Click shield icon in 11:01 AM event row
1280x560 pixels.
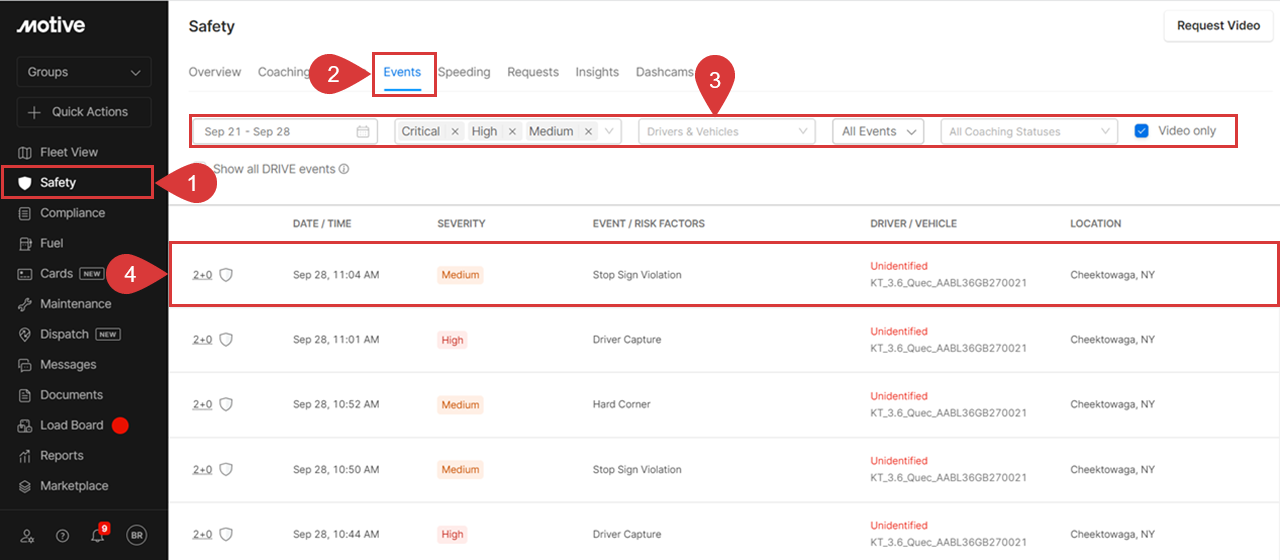[x=226, y=339]
